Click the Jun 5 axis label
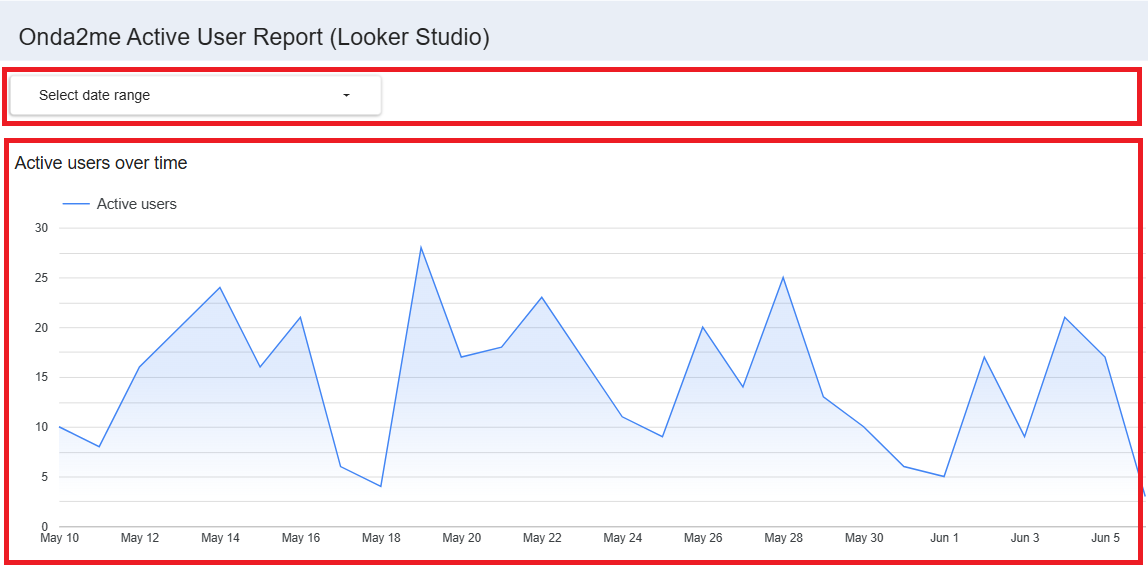This screenshot has width=1148, height=572. click(1106, 538)
